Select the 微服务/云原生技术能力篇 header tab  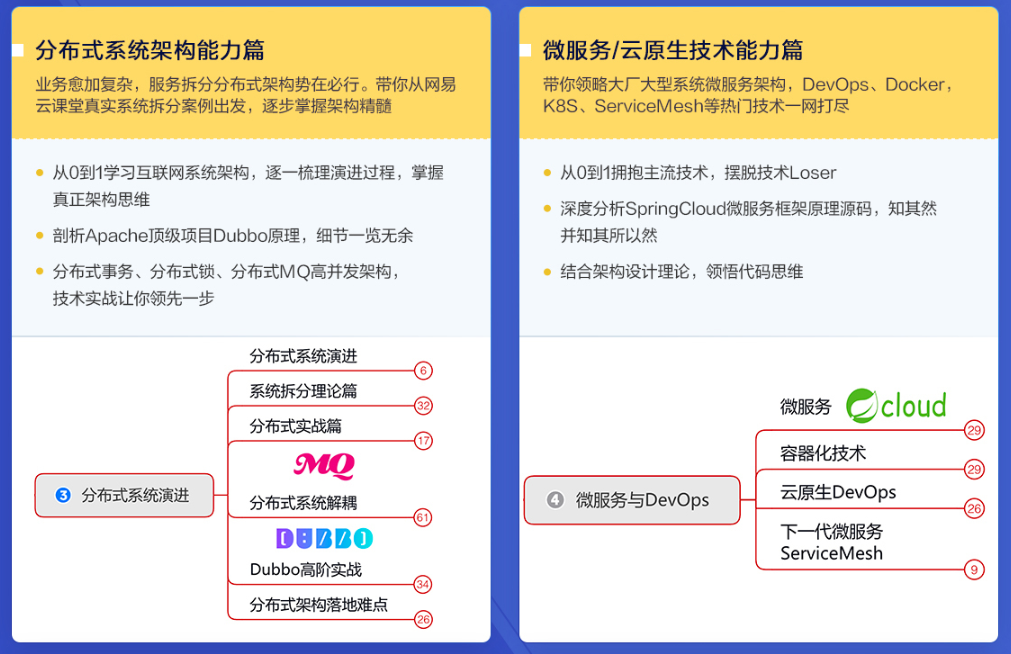tap(668, 45)
